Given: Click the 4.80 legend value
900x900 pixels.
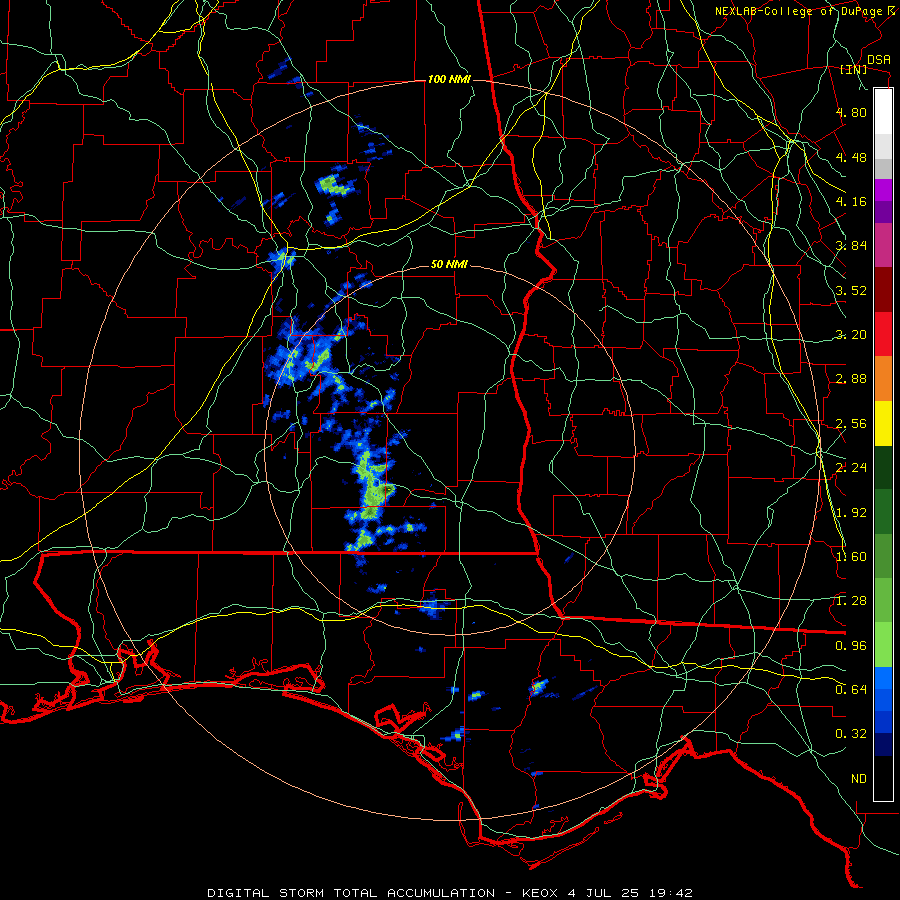Looking at the screenshot, I should pyautogui.click(x=851, y=112).
